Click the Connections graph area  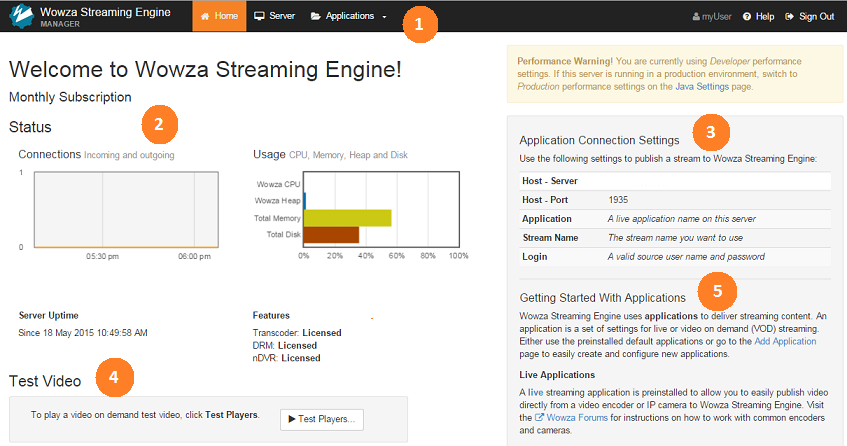tap(126, 209)
